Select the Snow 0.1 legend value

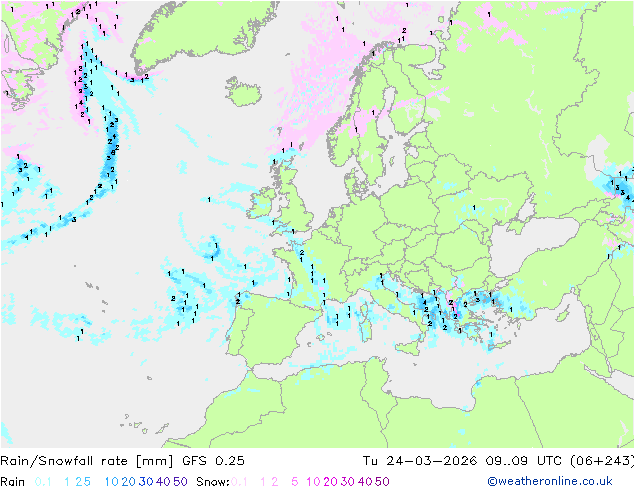pos(239,482)
